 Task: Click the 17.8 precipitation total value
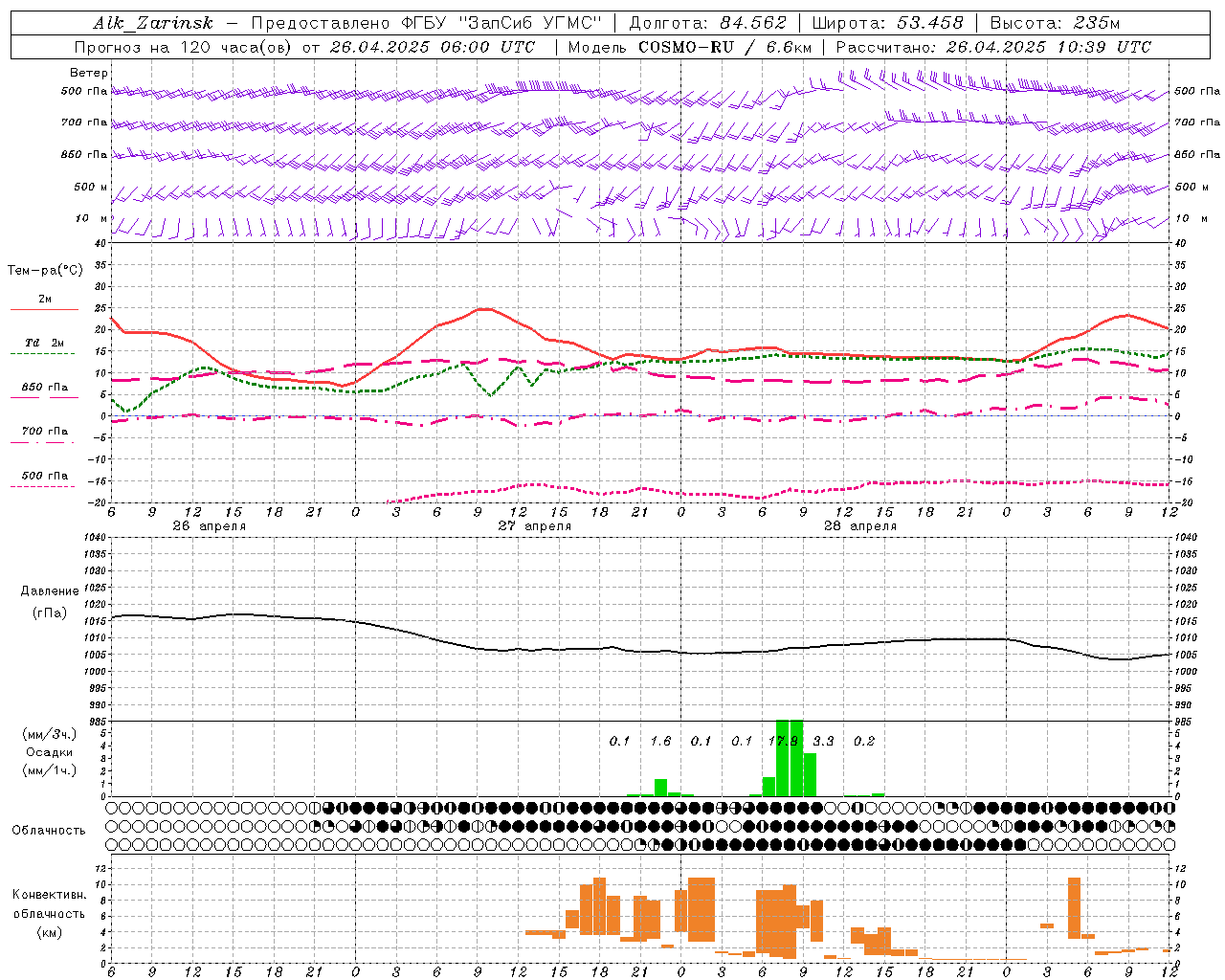(x=783, y=742)
